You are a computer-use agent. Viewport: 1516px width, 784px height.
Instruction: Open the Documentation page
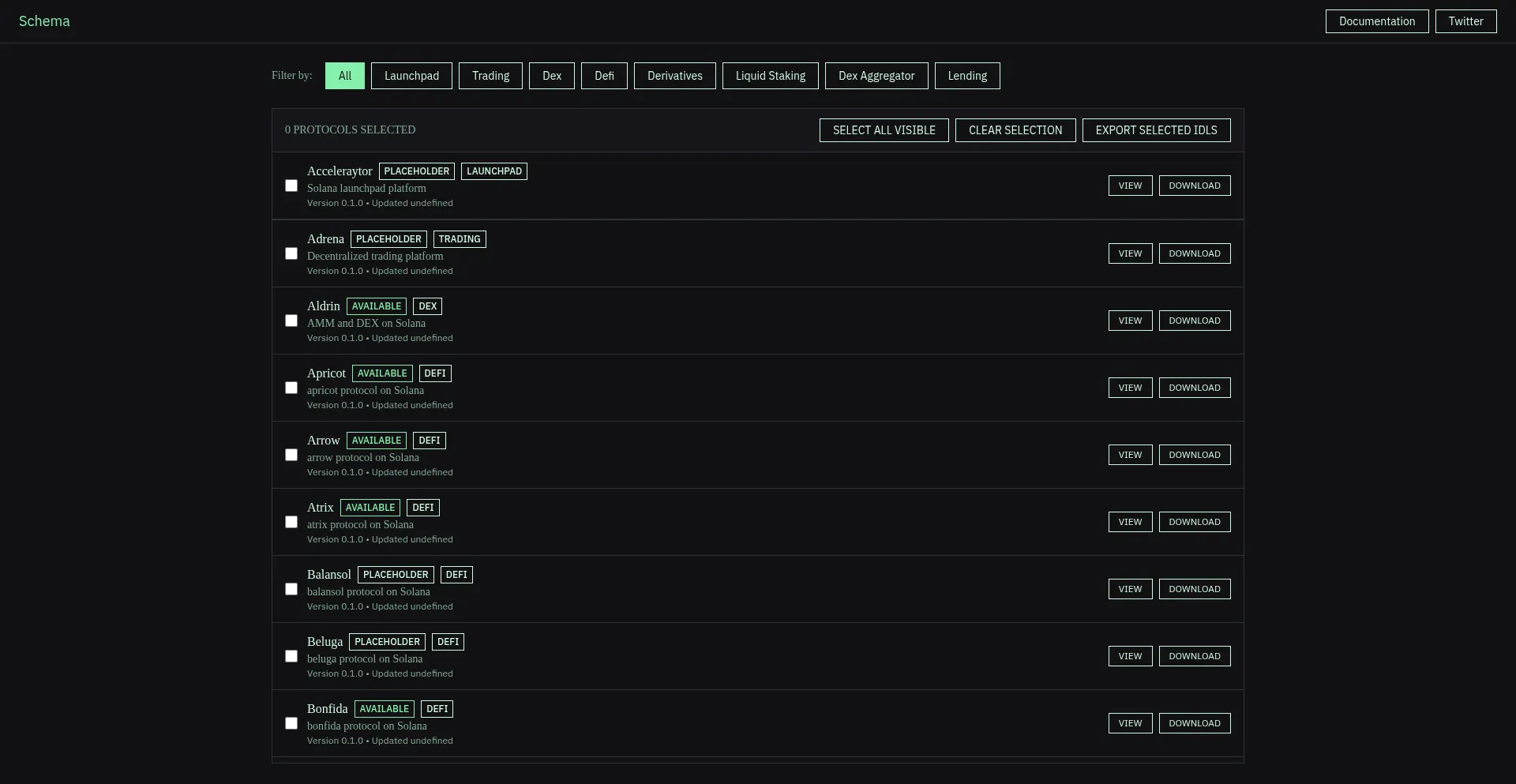pyautogui.click(x=1377, y=21)
